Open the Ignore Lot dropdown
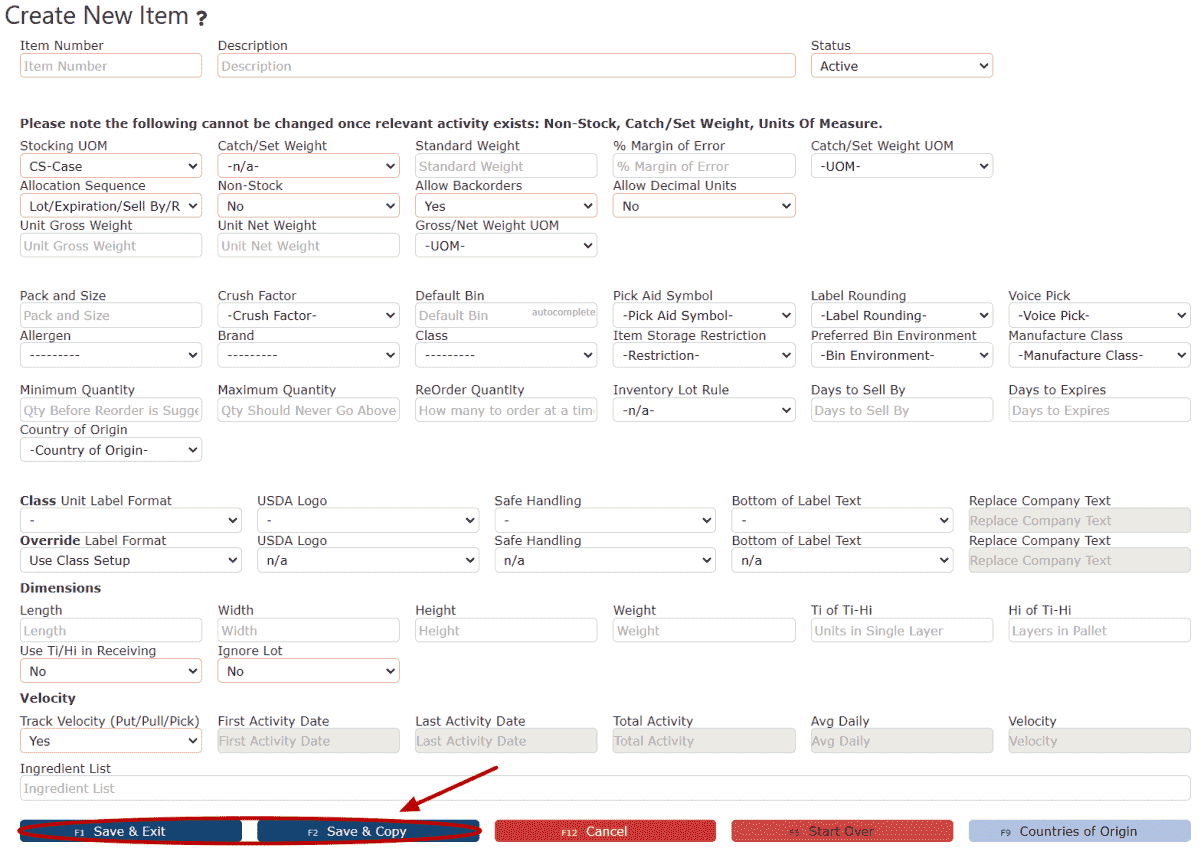 (308, 671)
